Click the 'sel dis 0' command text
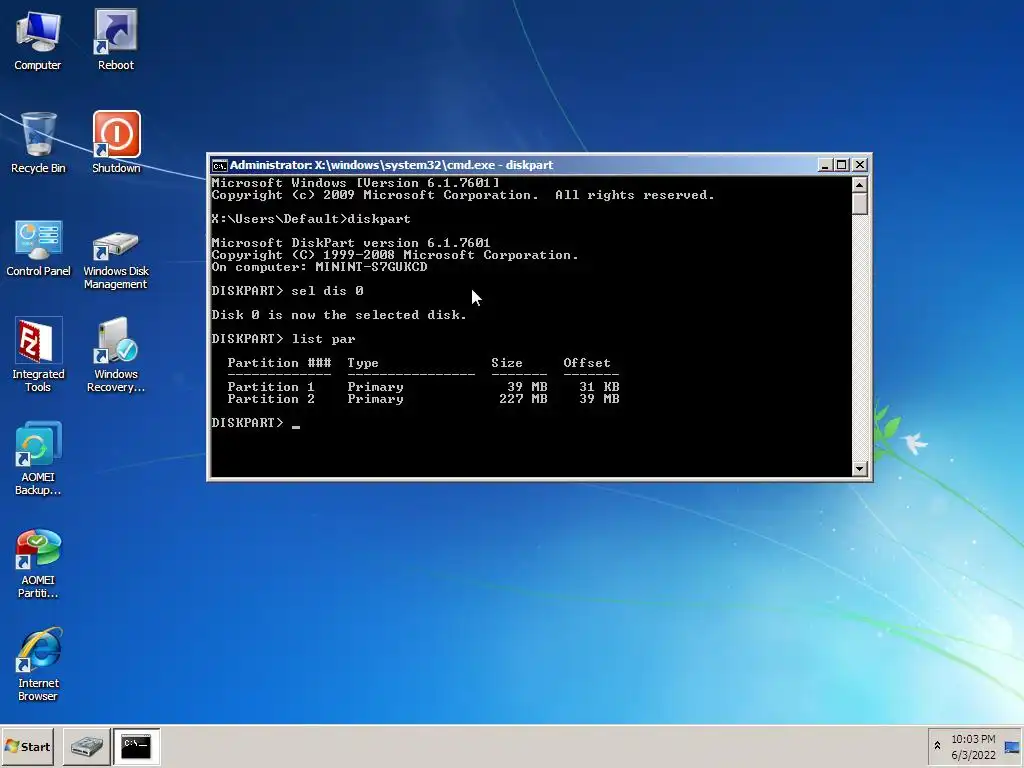Screen dimensions: 1024x768 pos(327,291)
